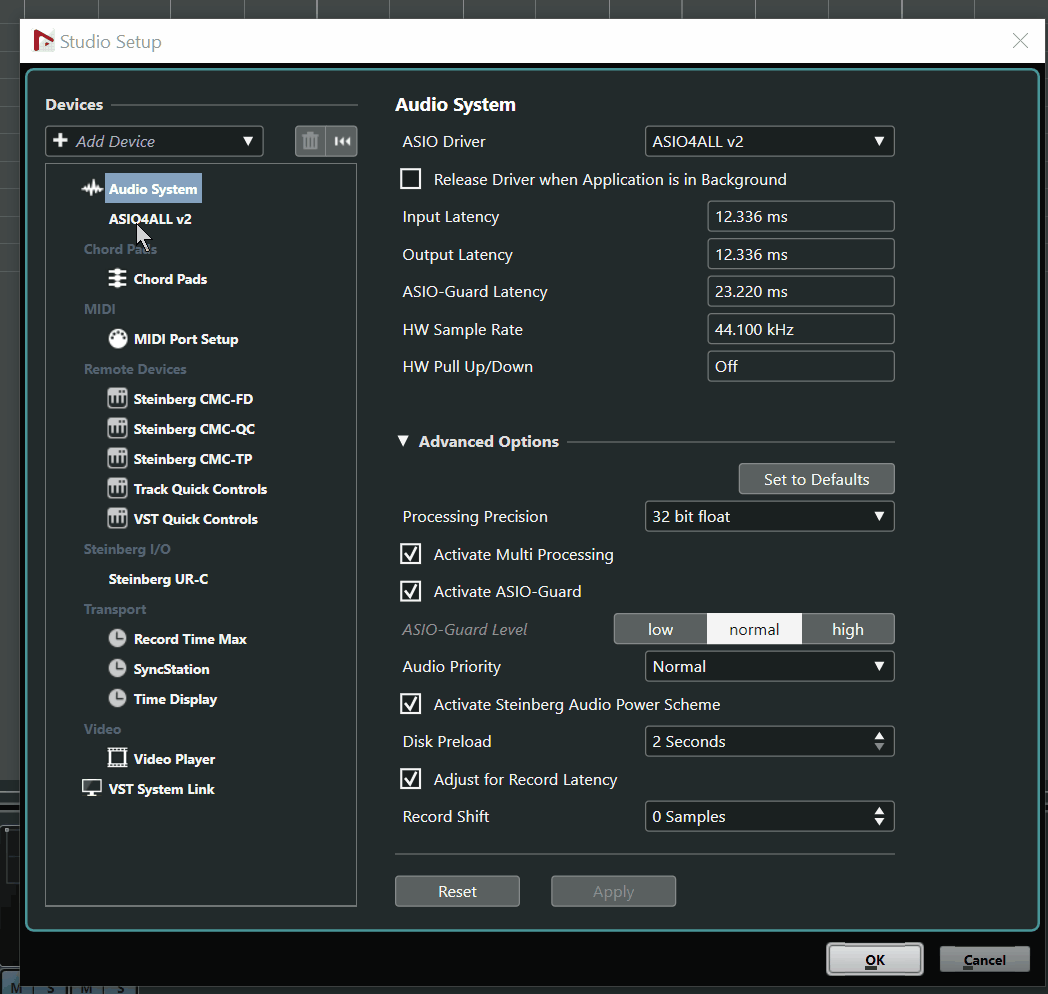
Task: Open the ASIO Driver dropdown
Action: [x=769, y=141]
